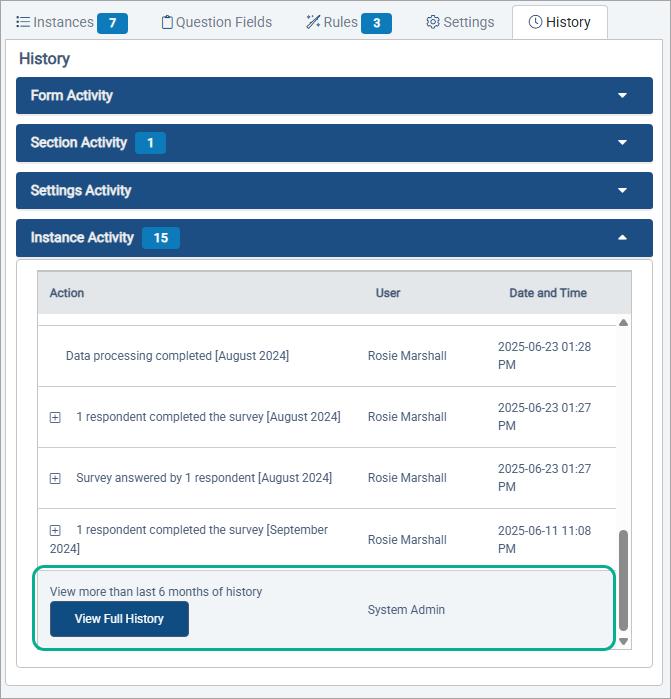Click the scroll down arrow in activity table
Screen dimensions: 671x699
[624, 641]
